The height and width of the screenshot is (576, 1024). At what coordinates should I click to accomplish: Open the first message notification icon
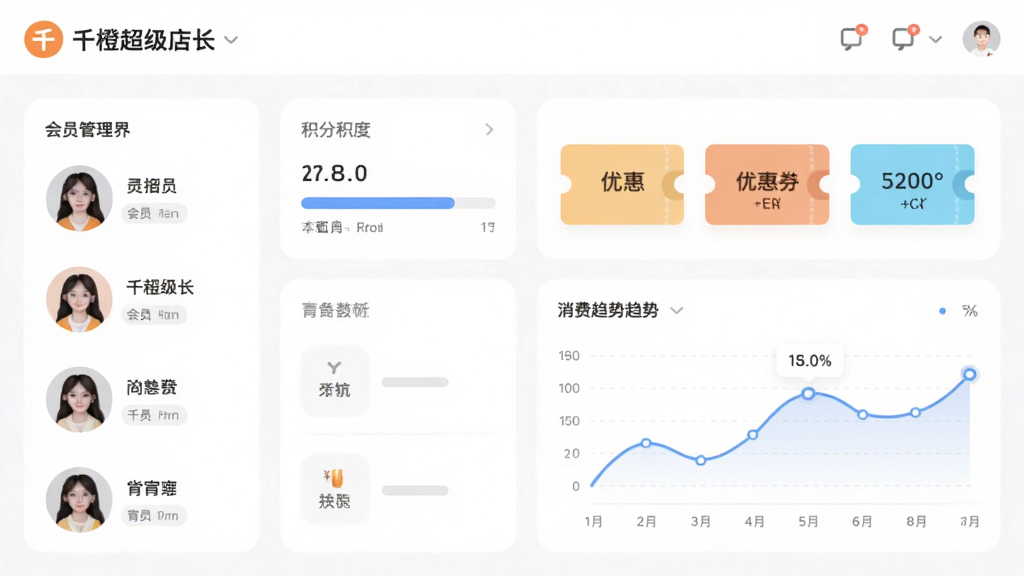click(x=853, y=37)
